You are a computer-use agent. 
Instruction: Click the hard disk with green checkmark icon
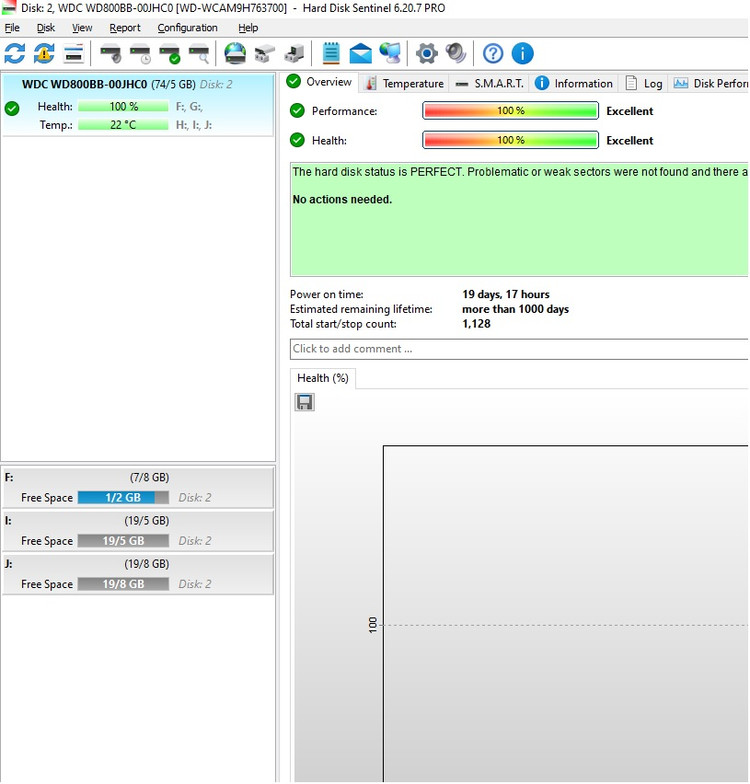point(170,54)
